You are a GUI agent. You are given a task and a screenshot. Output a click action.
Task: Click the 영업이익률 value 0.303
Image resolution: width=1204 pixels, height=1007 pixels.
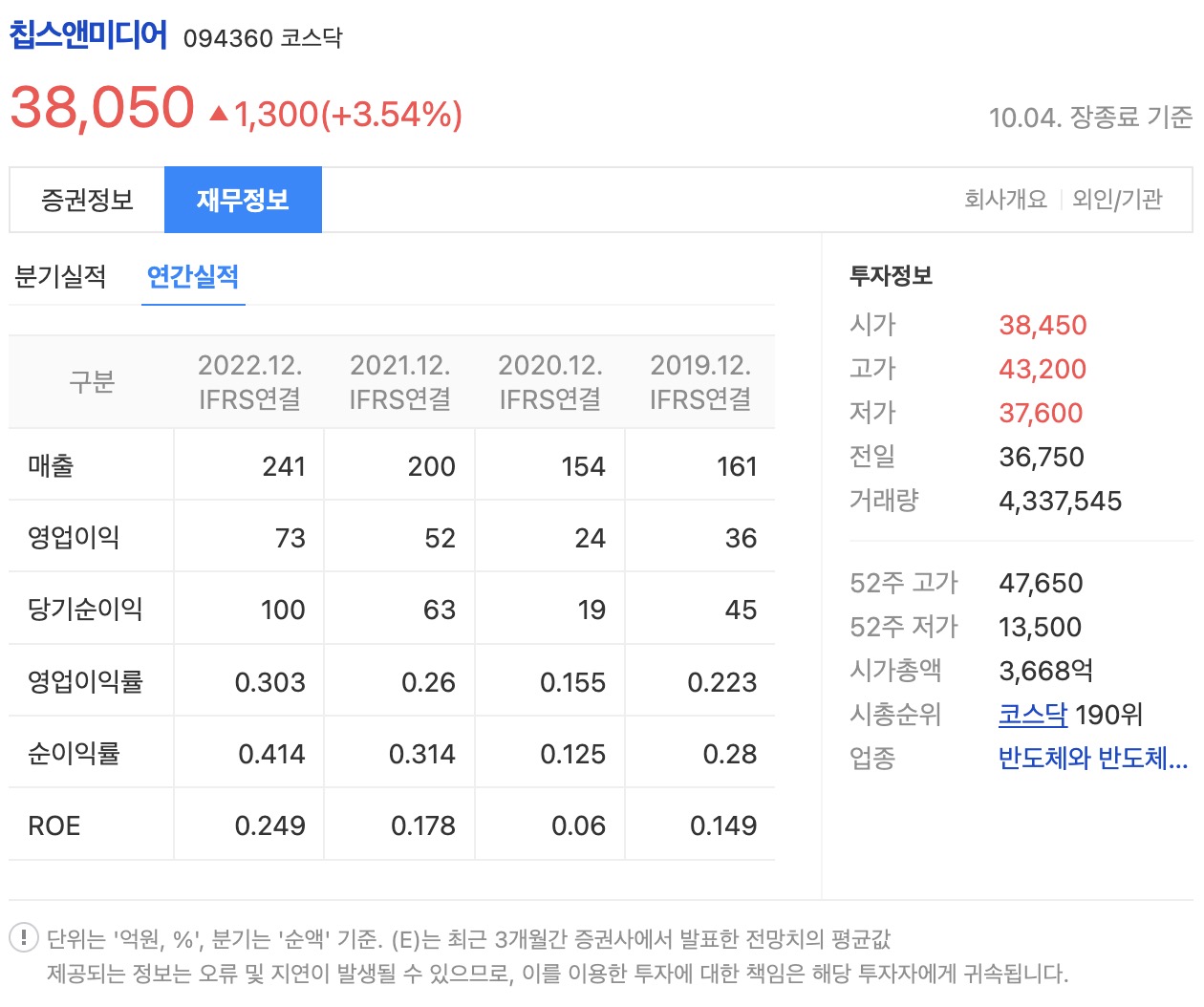pyautogui.click(x=270, y=682)
